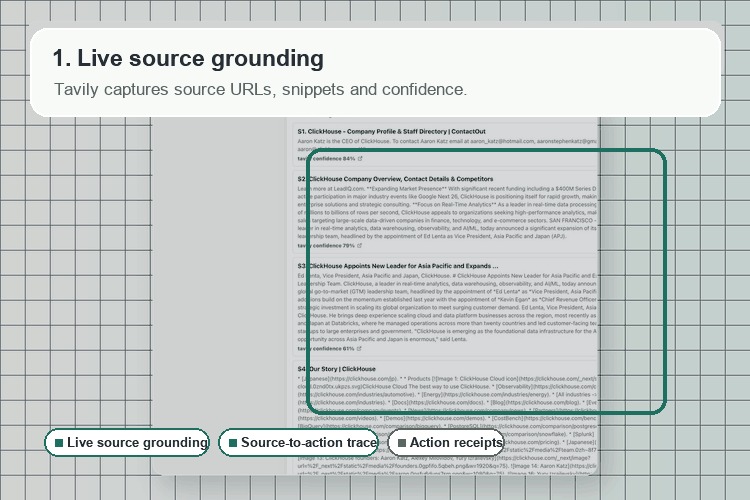Click subtitle 'Tavily captures source URLs, snippets and confidence.'

pos(260,89)
